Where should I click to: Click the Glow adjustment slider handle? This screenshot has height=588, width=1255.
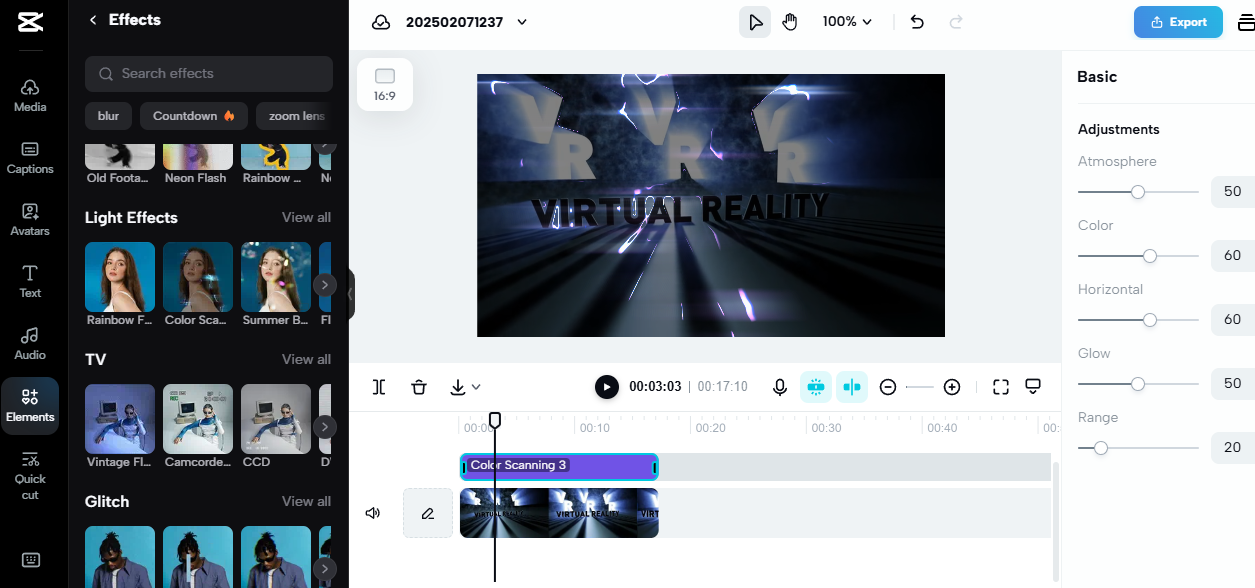point(1137,383)
